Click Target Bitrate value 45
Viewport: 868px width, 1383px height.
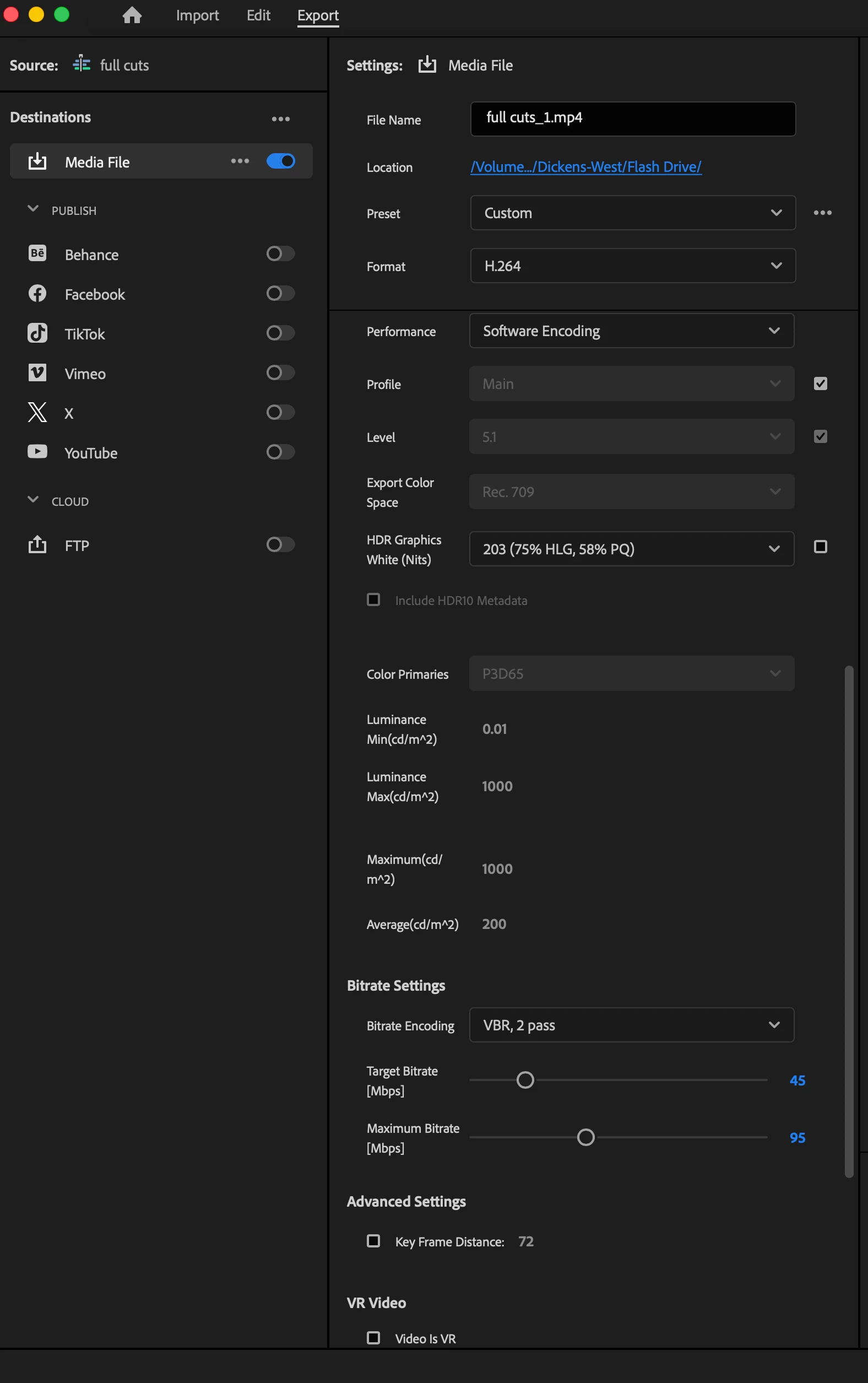(x=798, y=1081)
